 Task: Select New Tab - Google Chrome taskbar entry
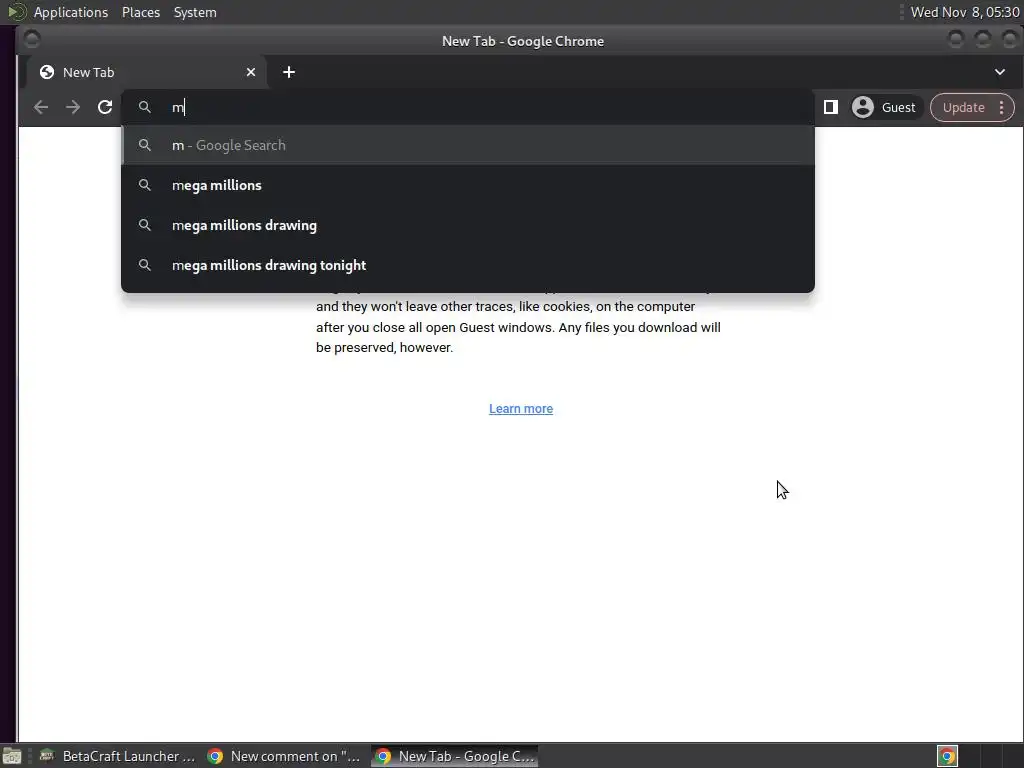pyautogui.click(x=455, y=756)
